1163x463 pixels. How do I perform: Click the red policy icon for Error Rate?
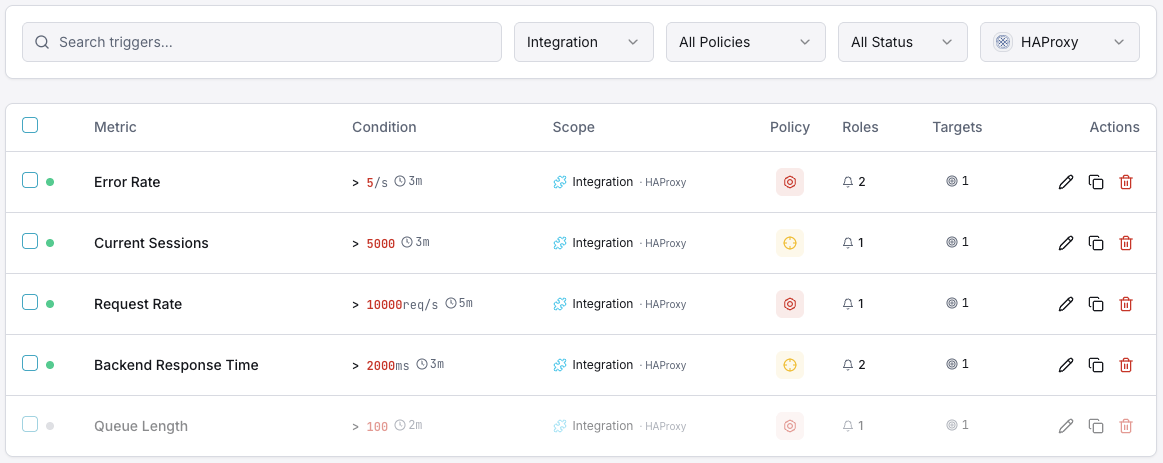click(x=790, y=182)
